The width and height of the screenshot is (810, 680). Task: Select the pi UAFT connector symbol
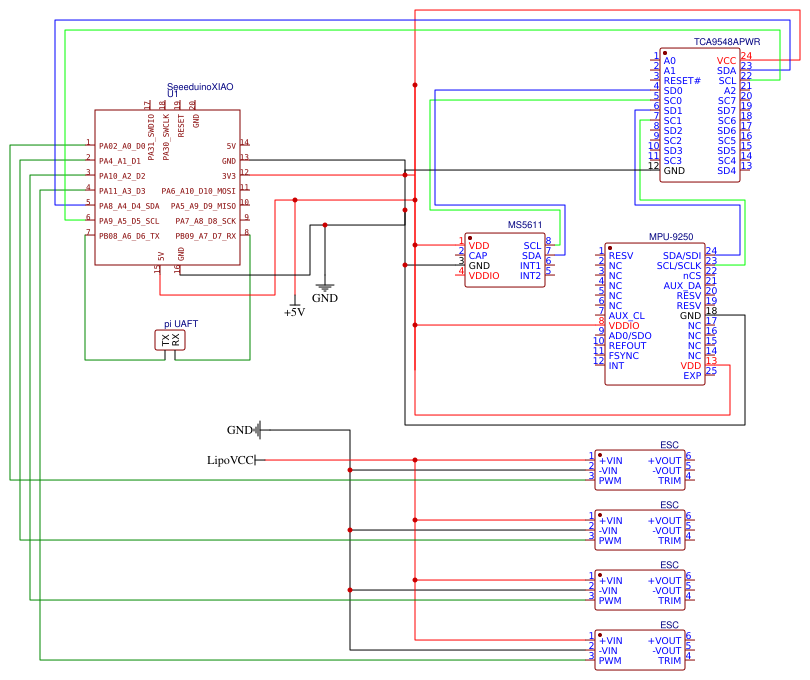tap(168, 338)
